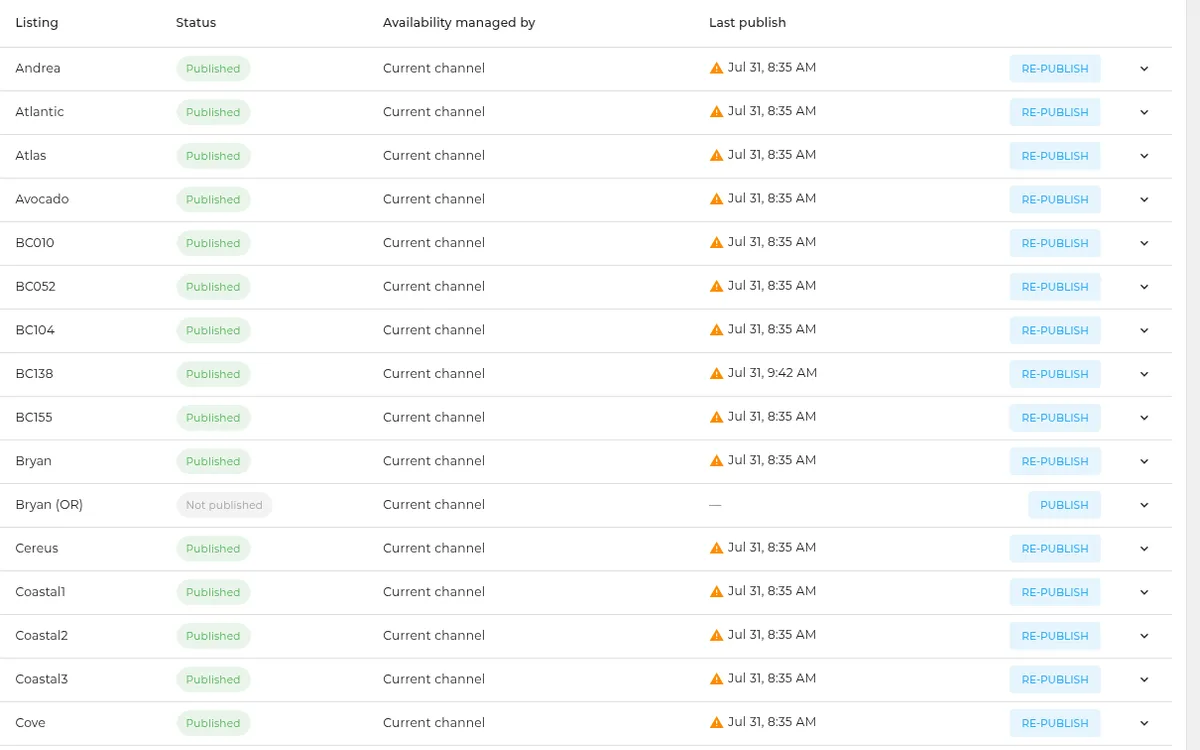This screenshot has height=750, width=1200.
Task: Expand the Andrea listing row chevron
Action: [x=1144, y=69]
